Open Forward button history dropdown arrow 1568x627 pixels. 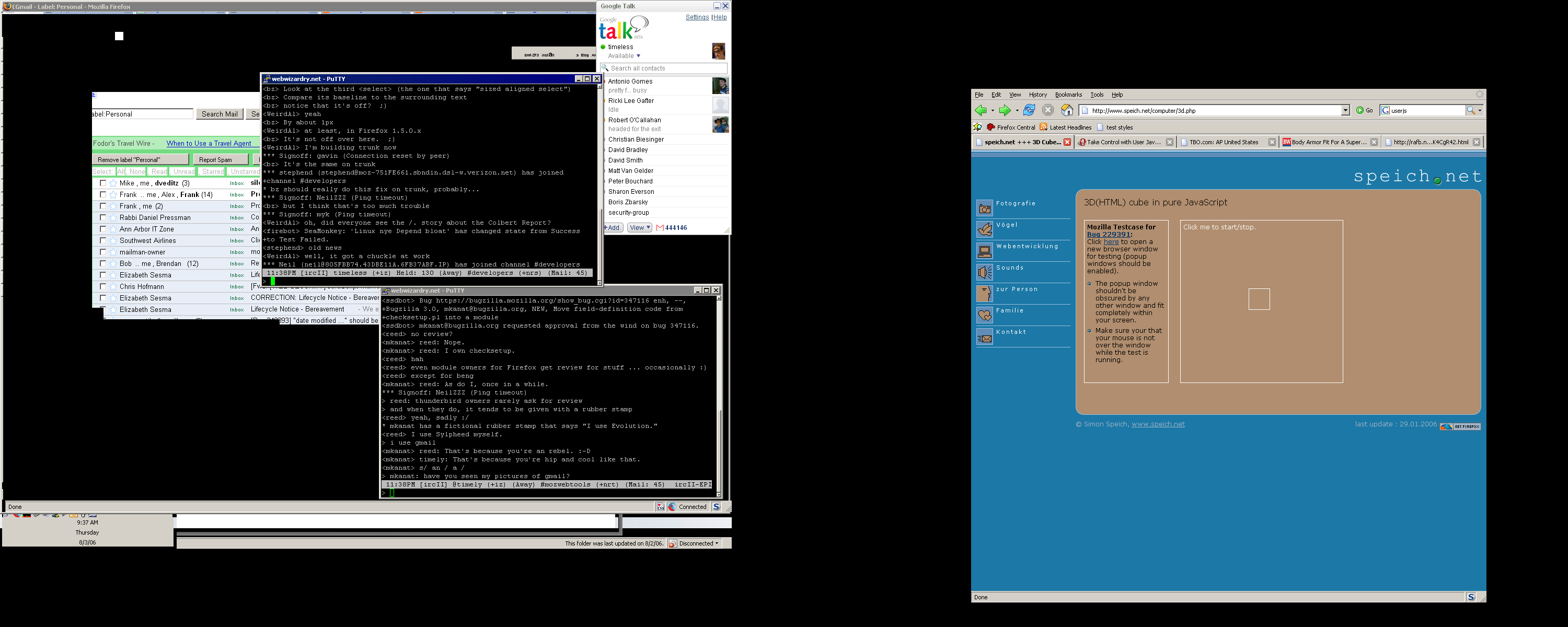pyautogui.click(x=1017, y=111)
